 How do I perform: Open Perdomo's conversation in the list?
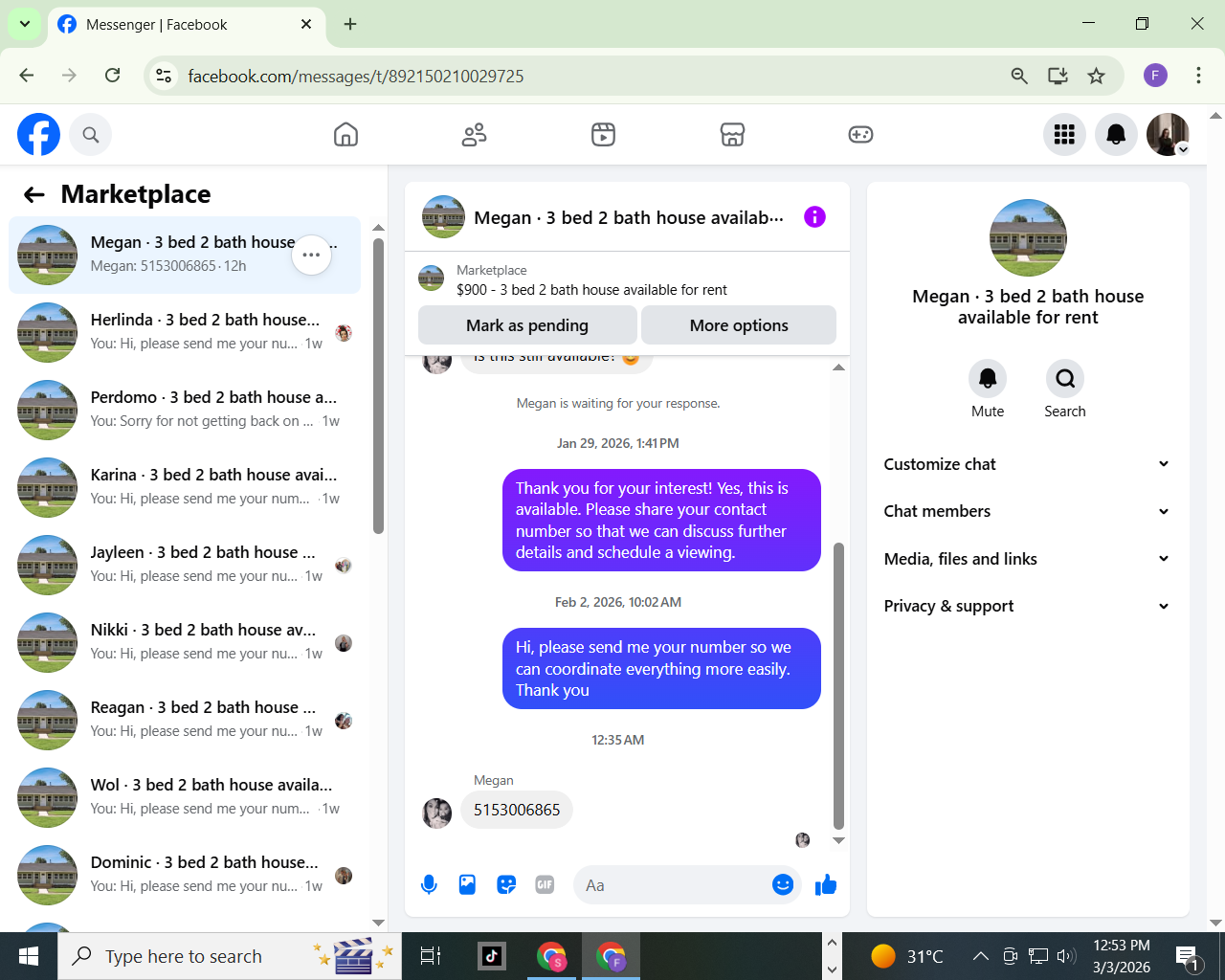coord(185,410)
